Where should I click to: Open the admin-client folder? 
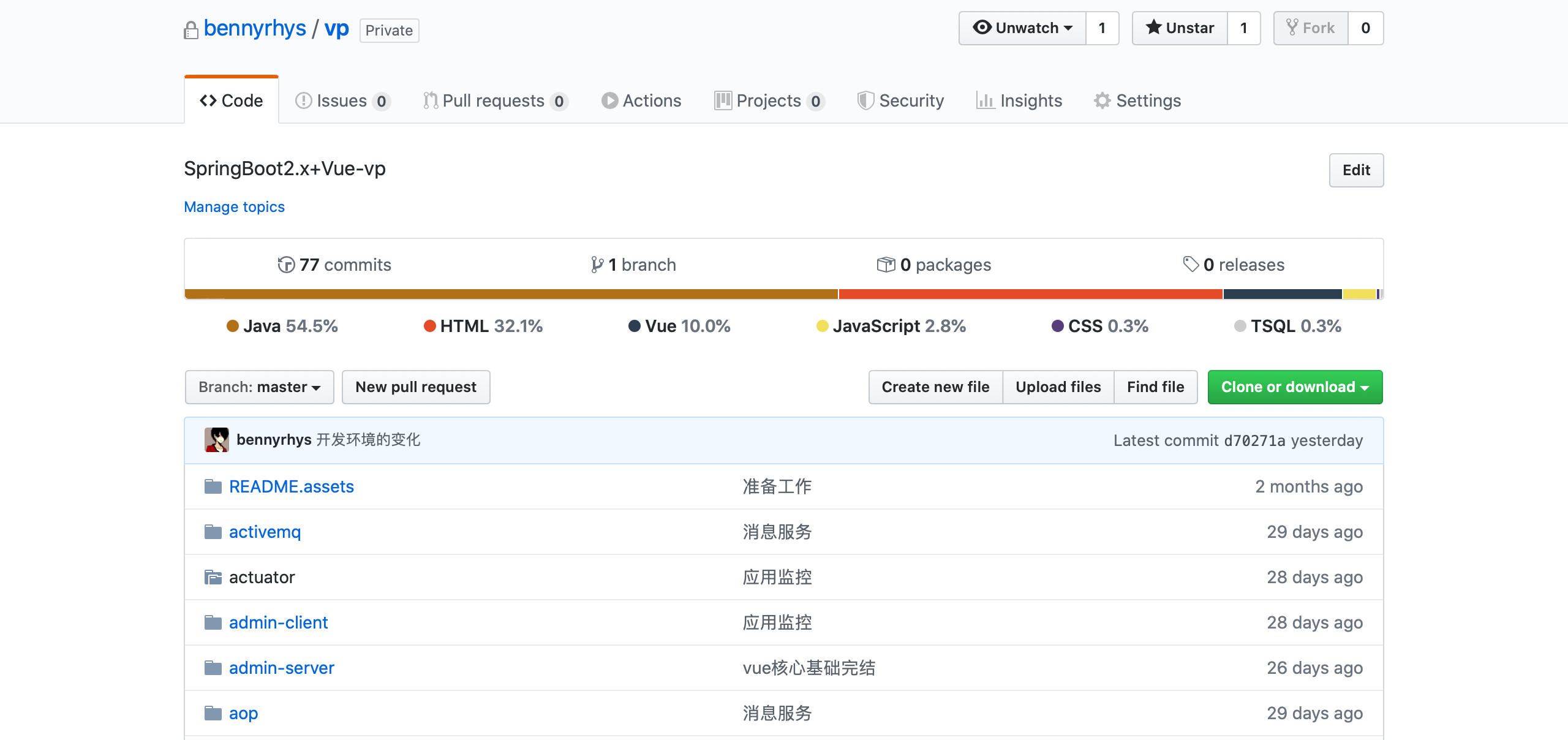(x=279, y=622)
